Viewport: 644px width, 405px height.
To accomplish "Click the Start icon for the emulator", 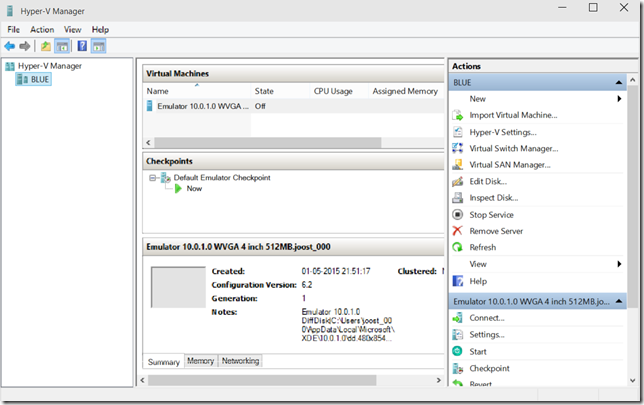I will point(458,351).
